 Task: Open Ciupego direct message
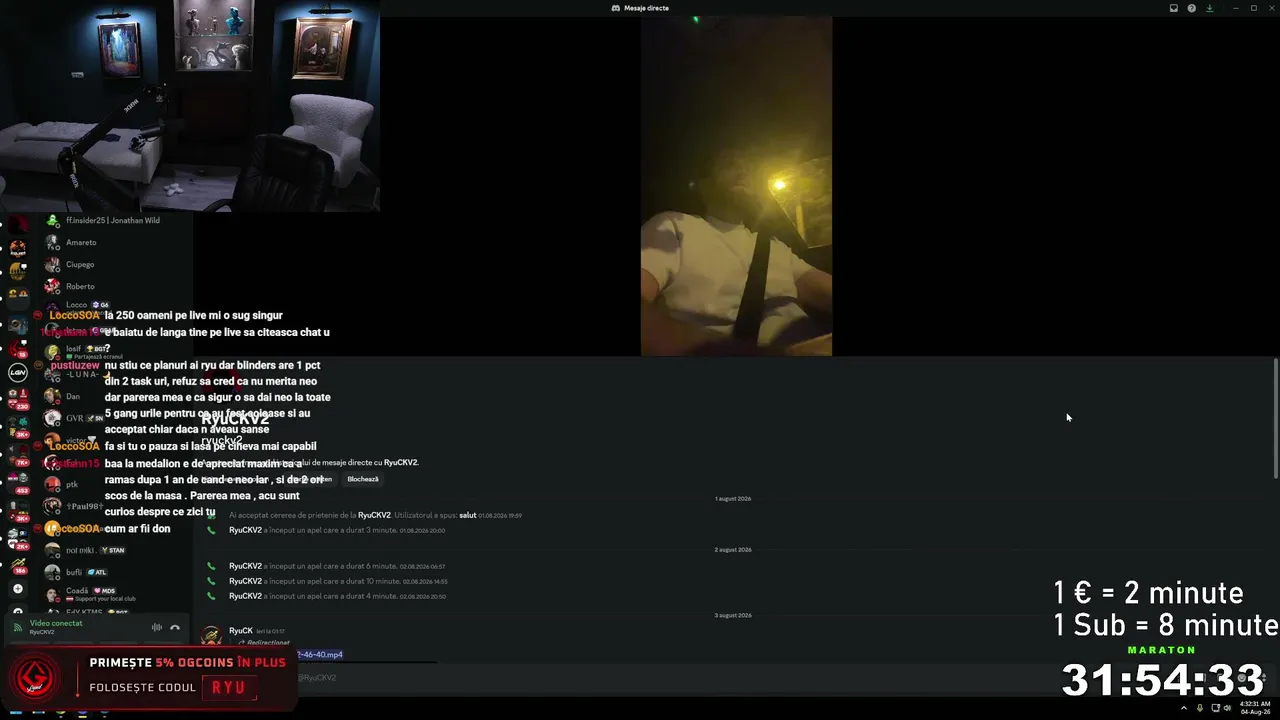tap(80, 265)
